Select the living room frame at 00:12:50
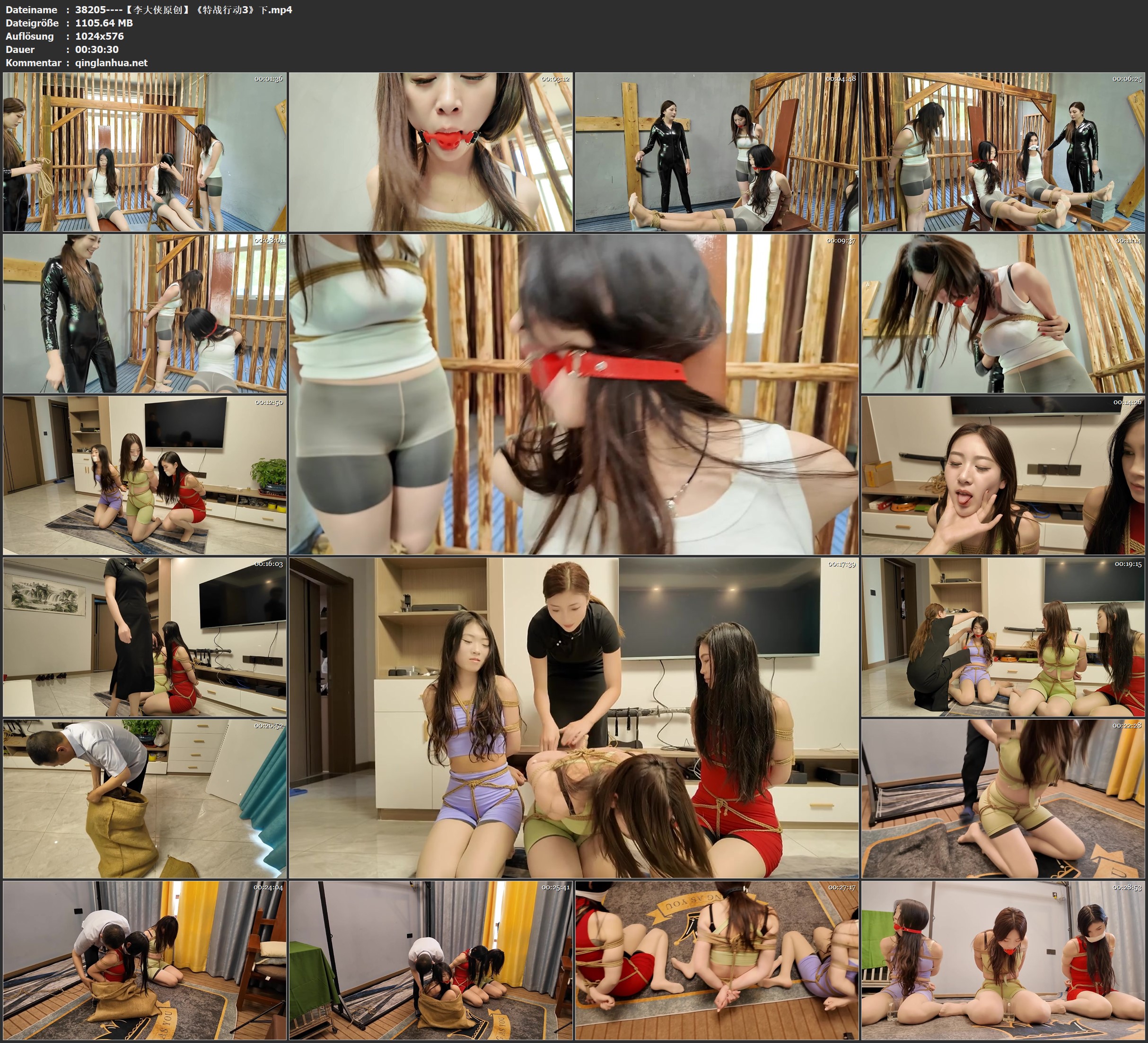The width and height of the screenshot is (1148, 1043). coord(145,475)
